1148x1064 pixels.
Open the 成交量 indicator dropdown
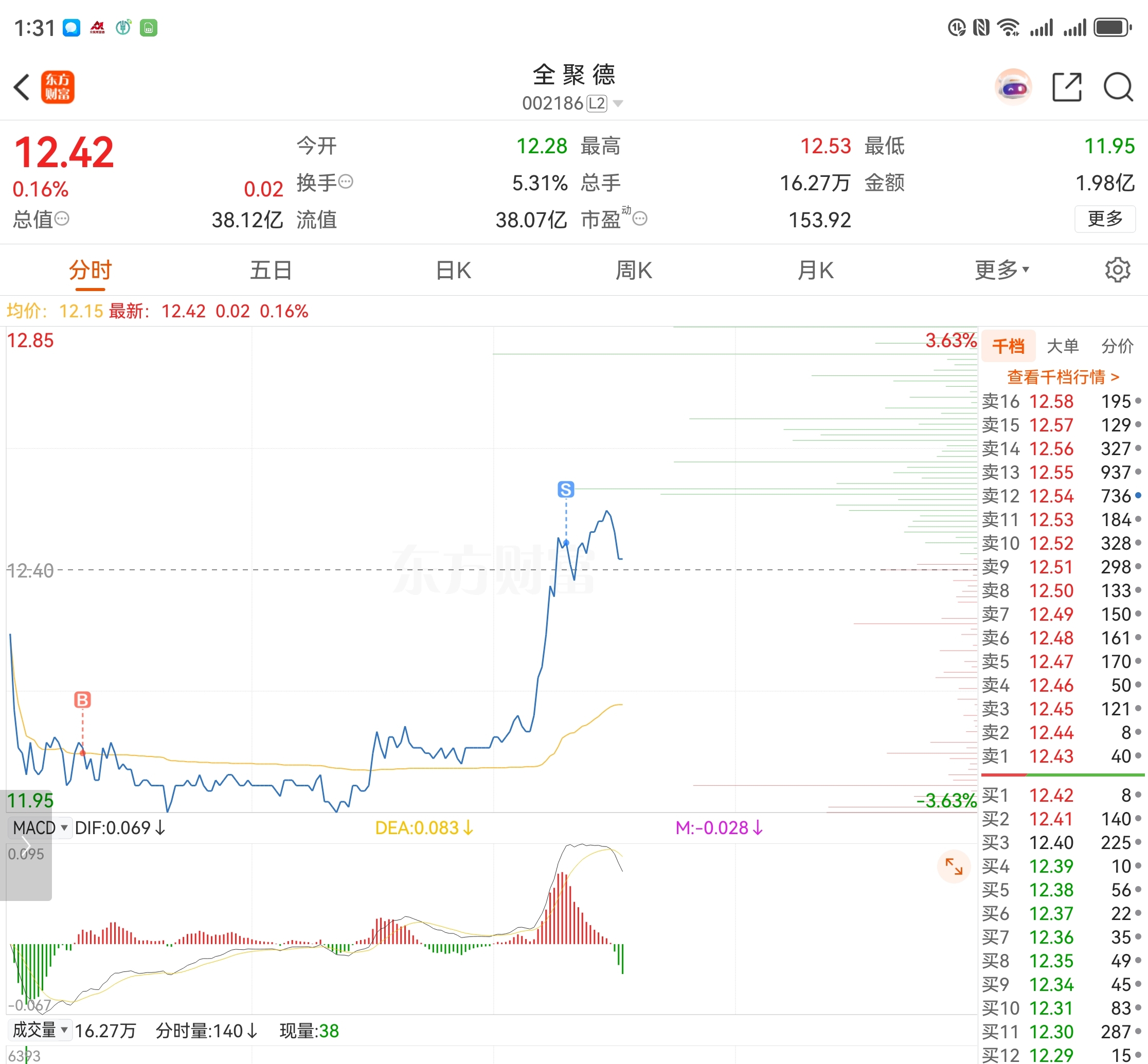point(39,1030)
